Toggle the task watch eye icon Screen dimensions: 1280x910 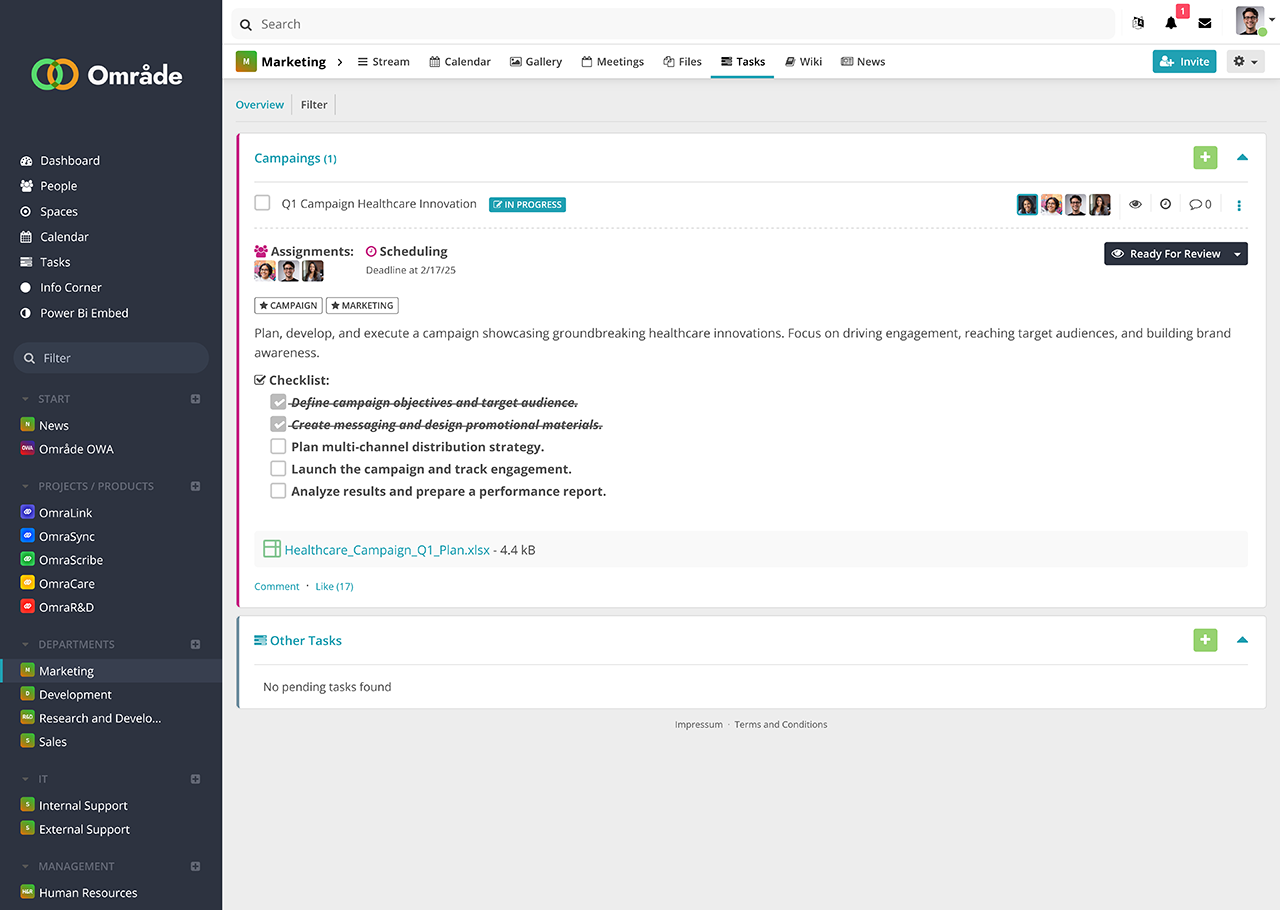click(x=1135, y=204)
